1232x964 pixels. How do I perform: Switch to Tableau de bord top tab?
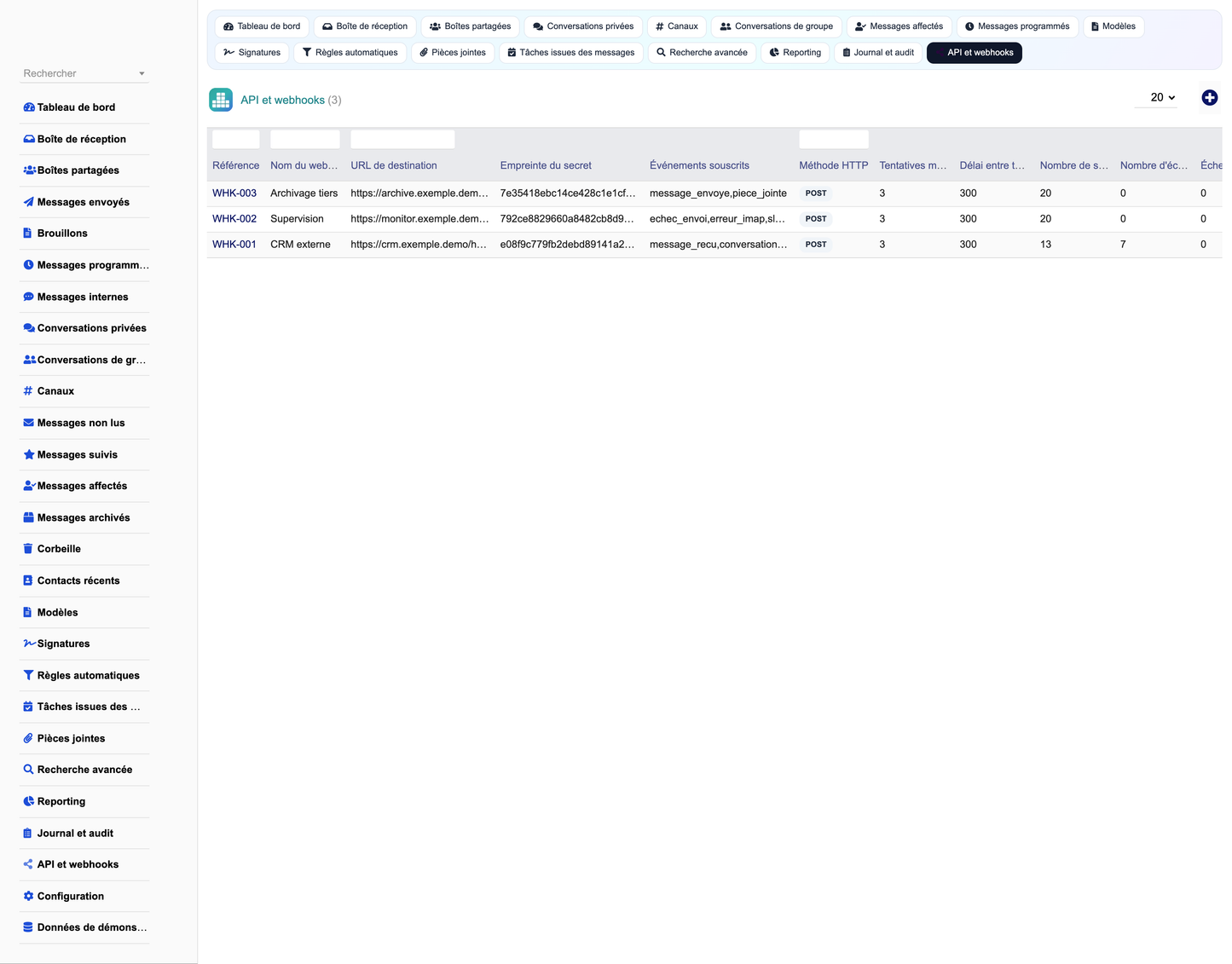pos(262,26)
